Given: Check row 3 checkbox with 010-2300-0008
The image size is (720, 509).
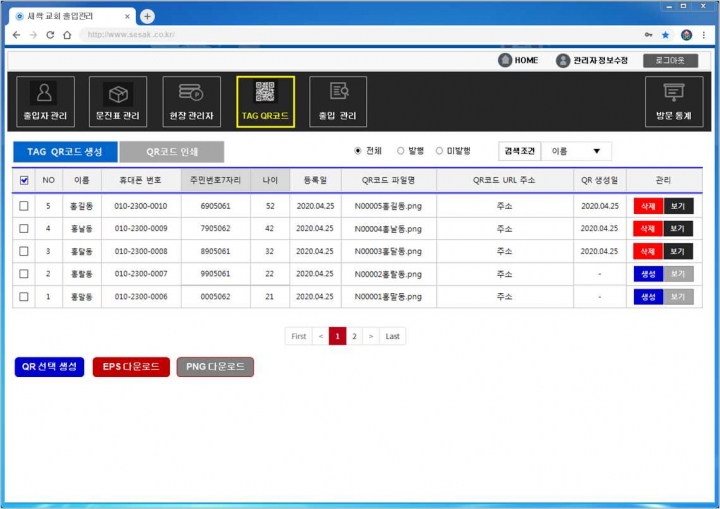Looking at the screenshot, I should click(x=24, y=251).
